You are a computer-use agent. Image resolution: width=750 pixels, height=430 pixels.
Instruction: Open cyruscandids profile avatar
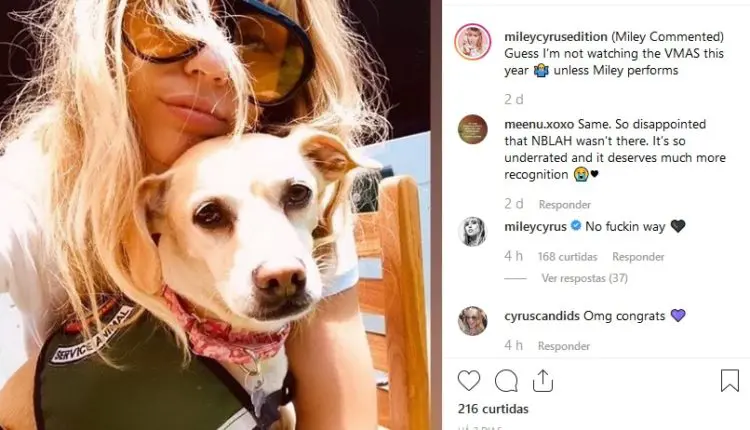tap(473, 320)
